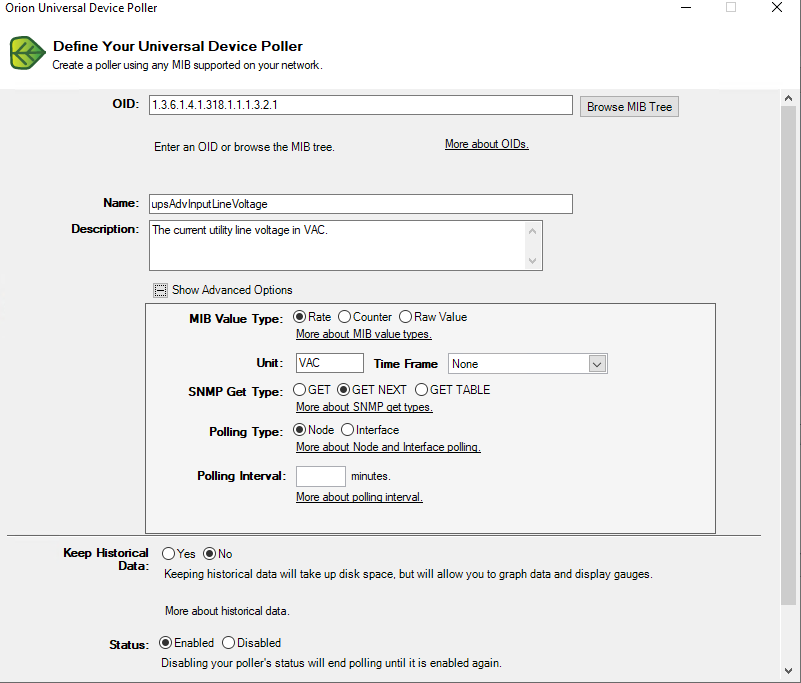This screenshot has height=683, width=801.
Task: Click the Browse MIB Tree button
Action: (x=629, y=107)
